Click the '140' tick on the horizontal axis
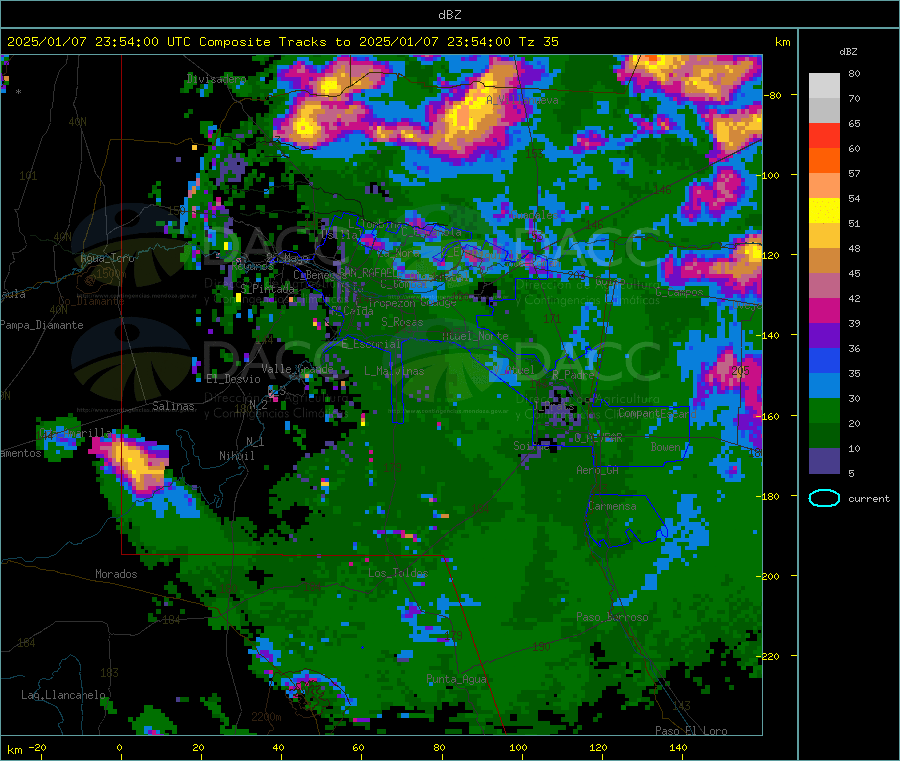The image size is (900, 761). coord(678,747)
